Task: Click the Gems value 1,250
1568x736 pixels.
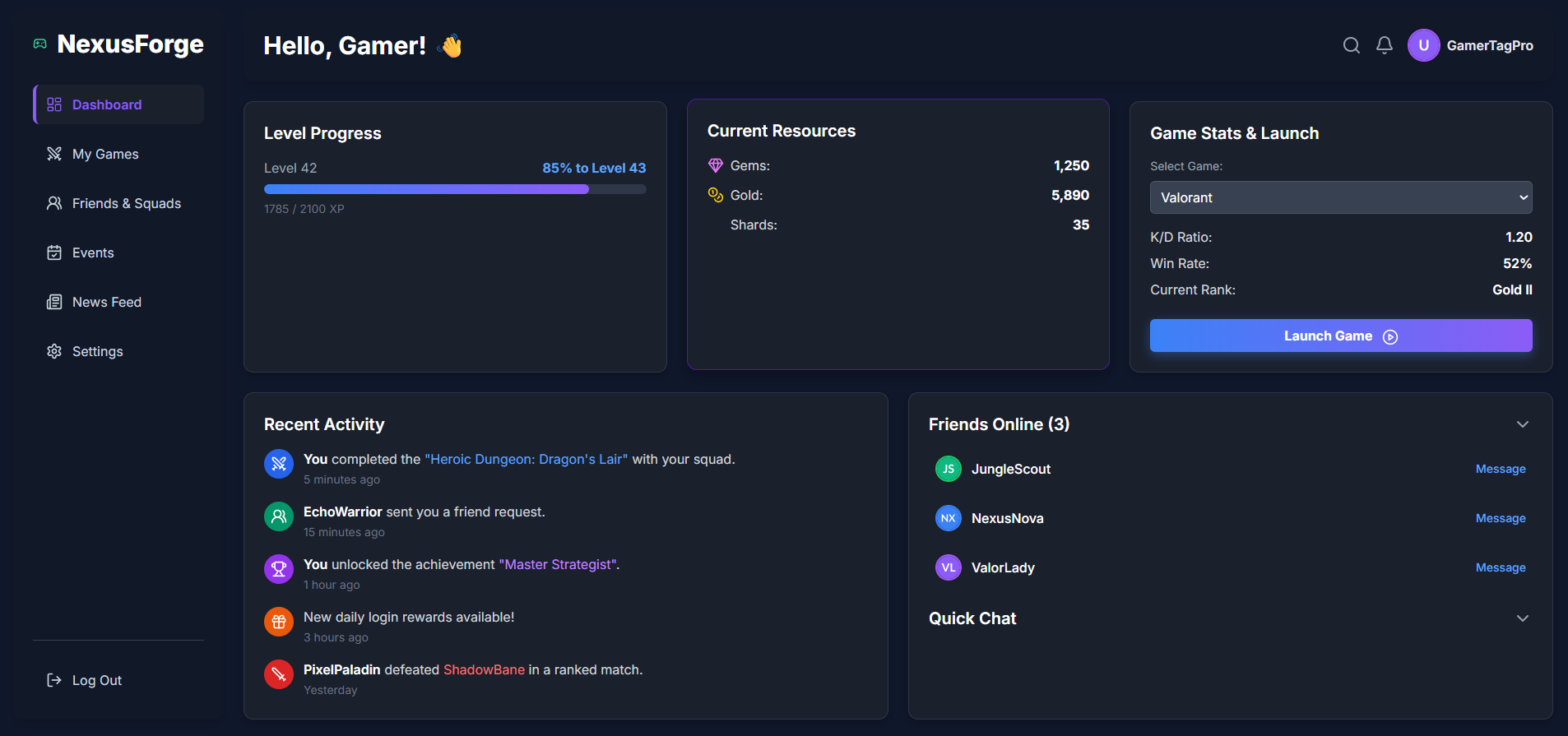Action: 1071,165
